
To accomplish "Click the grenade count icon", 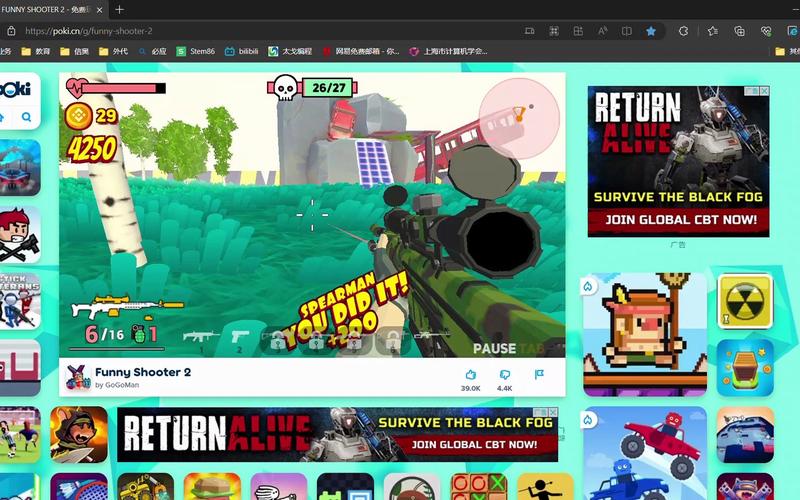I will point(139,334).
